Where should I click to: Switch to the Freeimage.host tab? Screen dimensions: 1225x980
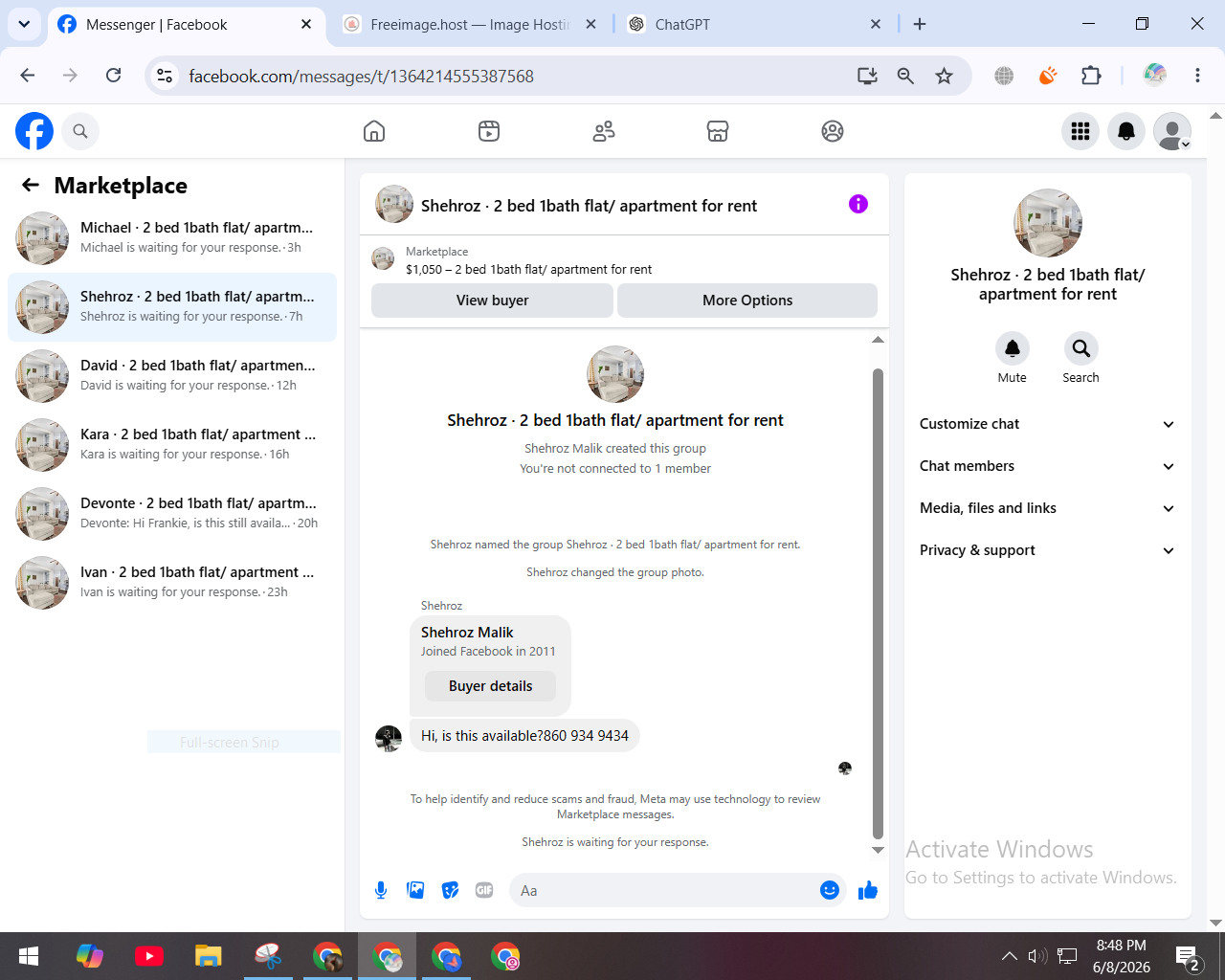(471, 25)
